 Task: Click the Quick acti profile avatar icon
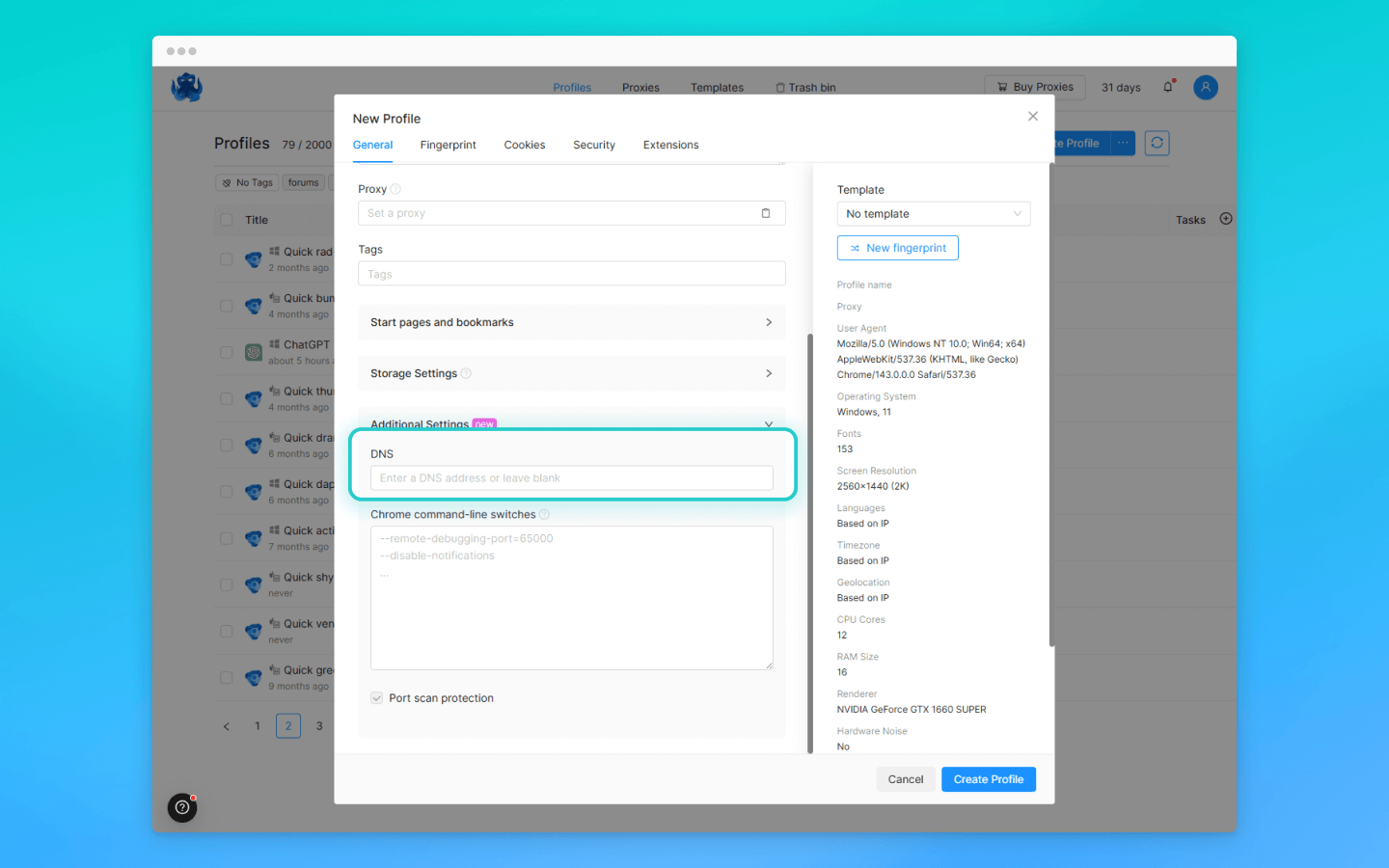[254, 538]
